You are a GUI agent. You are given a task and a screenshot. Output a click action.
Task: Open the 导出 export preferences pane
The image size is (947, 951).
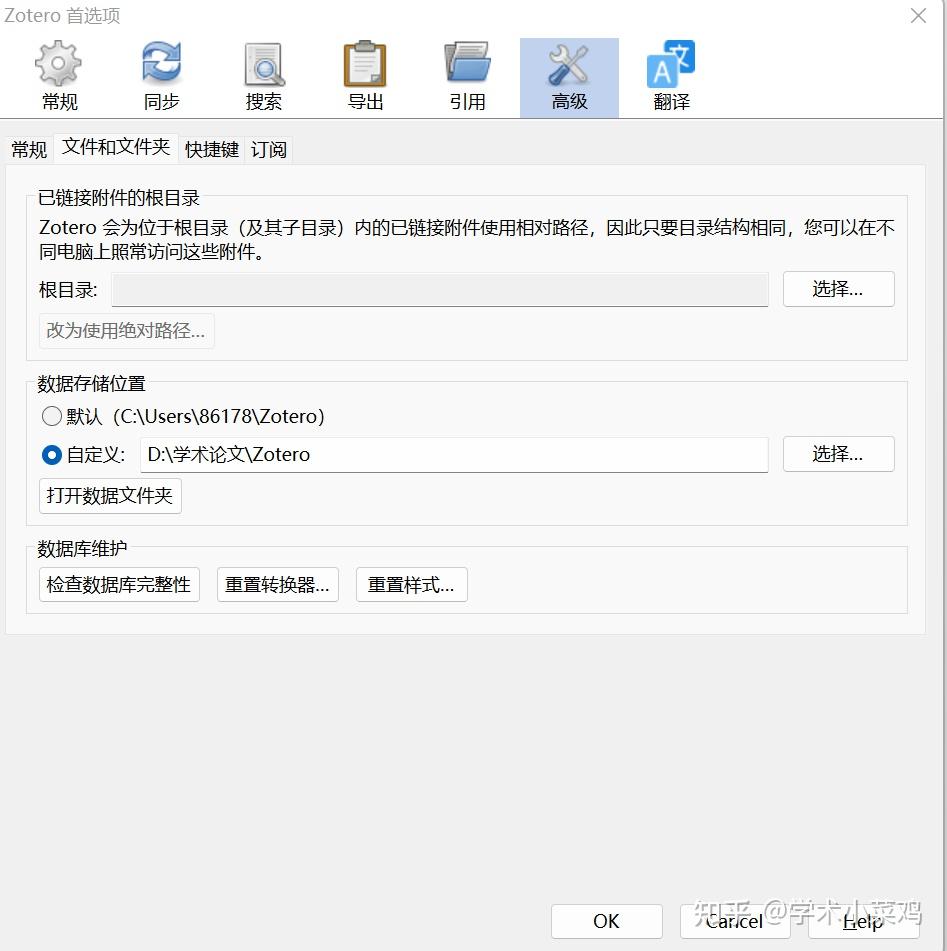click(x=365, y=77)
